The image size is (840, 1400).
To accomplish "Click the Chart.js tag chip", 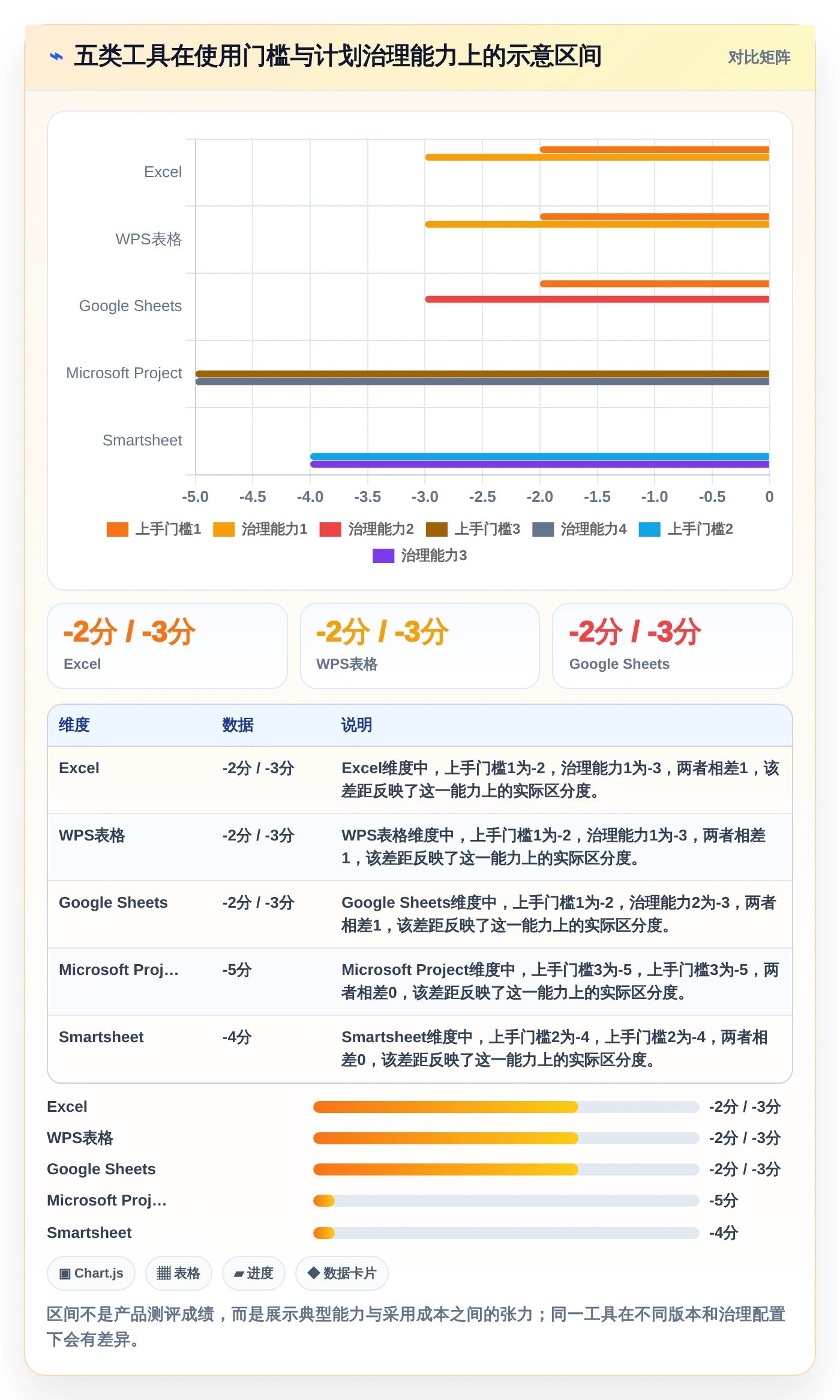I will point(91,1273).
